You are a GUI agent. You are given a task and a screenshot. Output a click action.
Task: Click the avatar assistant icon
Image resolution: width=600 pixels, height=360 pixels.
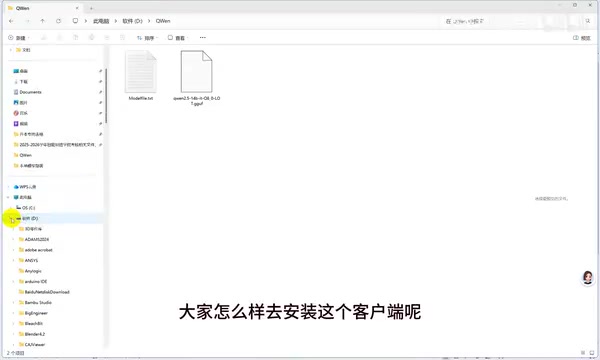pos(587,277)
